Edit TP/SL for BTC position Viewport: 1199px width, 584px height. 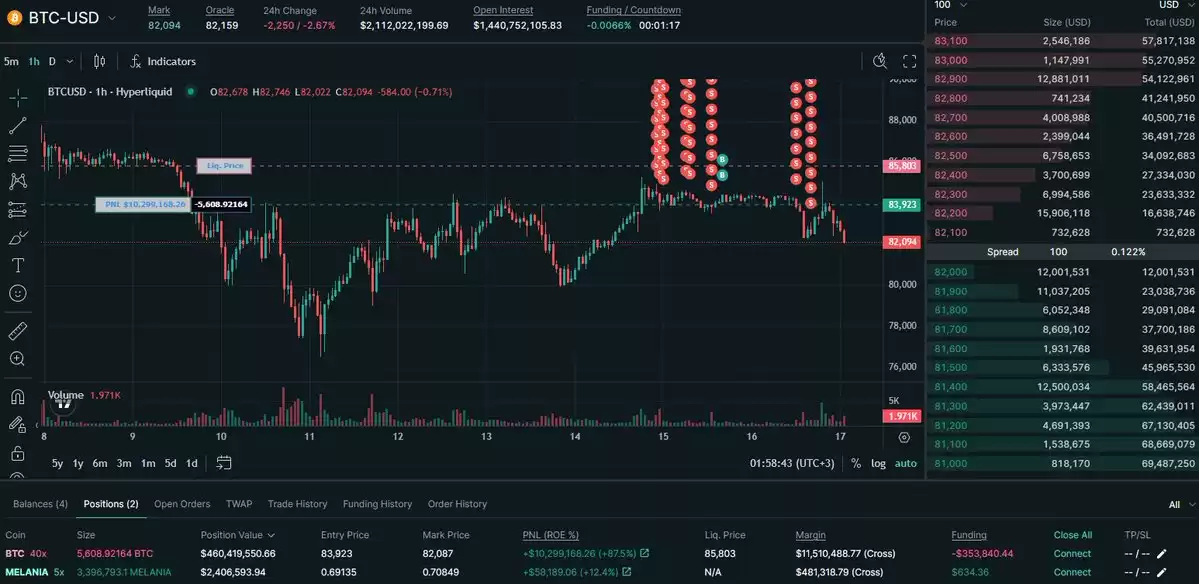[1162, 553]
